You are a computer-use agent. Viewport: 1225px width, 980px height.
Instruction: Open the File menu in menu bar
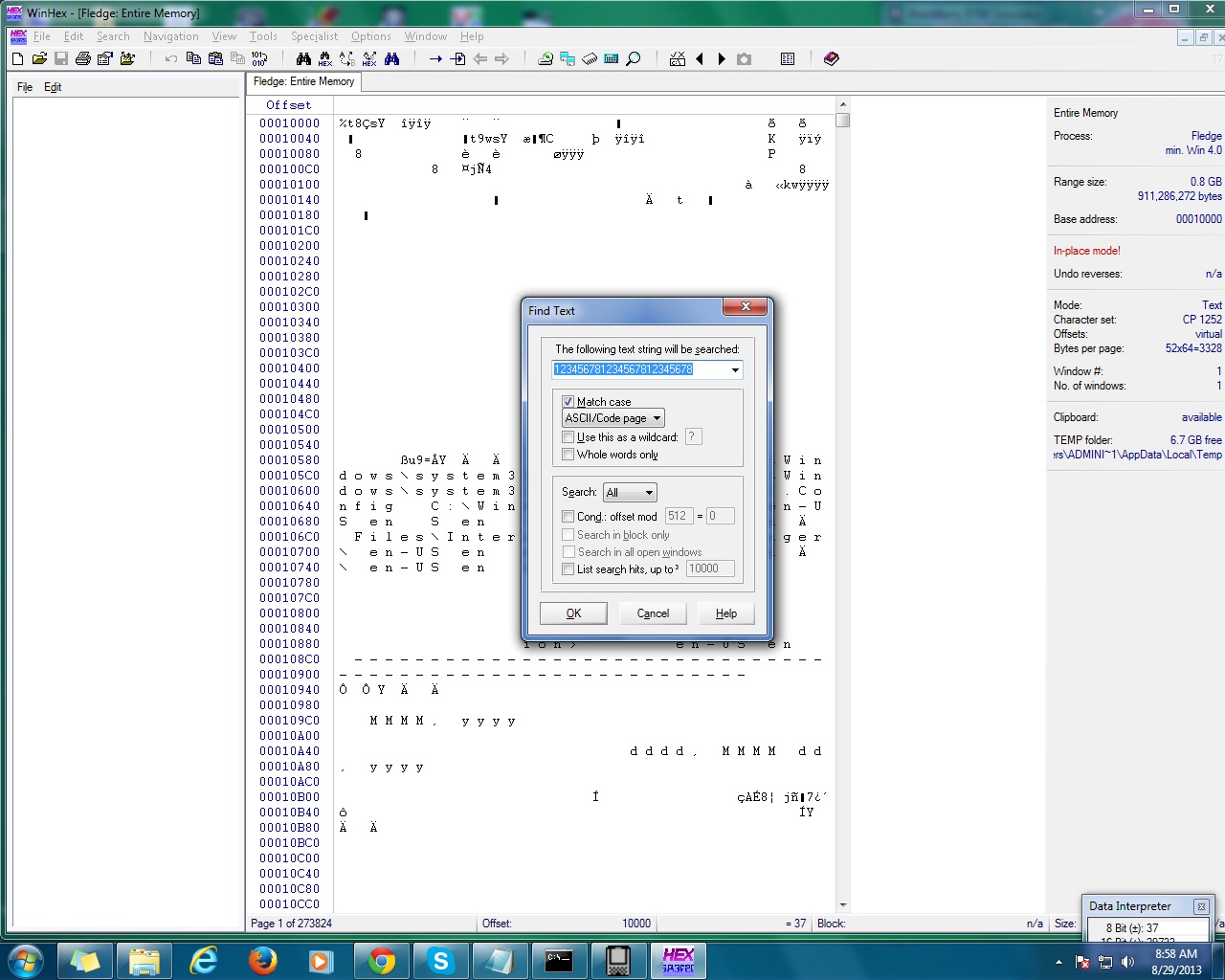[42, 36]
